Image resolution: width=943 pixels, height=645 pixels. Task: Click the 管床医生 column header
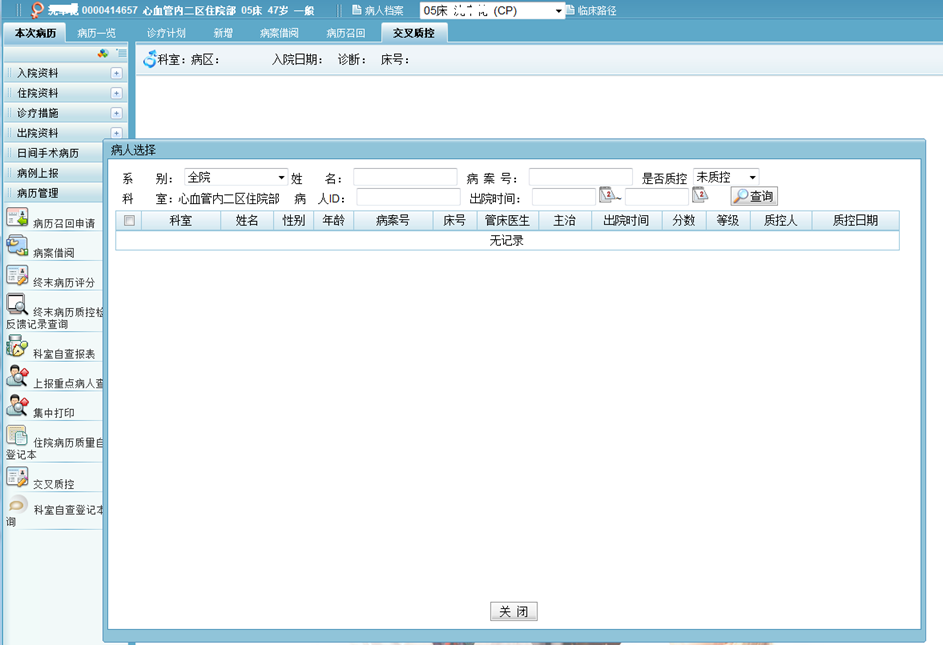point(508,220)
